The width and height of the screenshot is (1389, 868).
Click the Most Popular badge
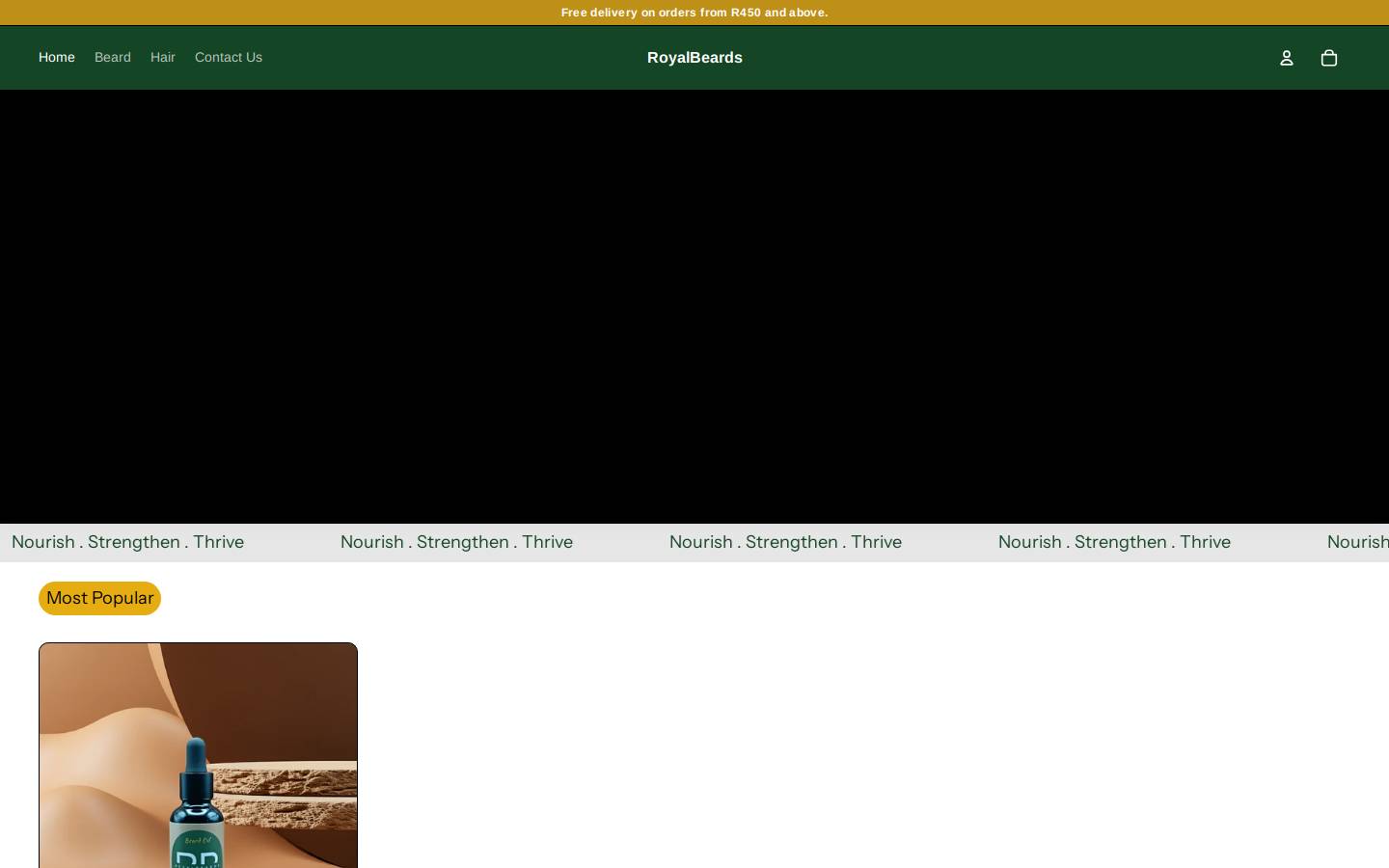click(x=99, y=598)
